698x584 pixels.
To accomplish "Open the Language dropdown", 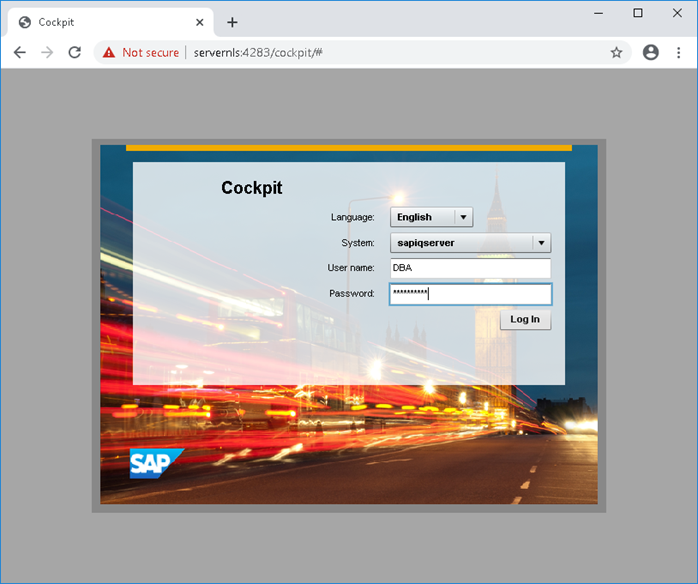I will pyautogui.click(x=431, y=217).
